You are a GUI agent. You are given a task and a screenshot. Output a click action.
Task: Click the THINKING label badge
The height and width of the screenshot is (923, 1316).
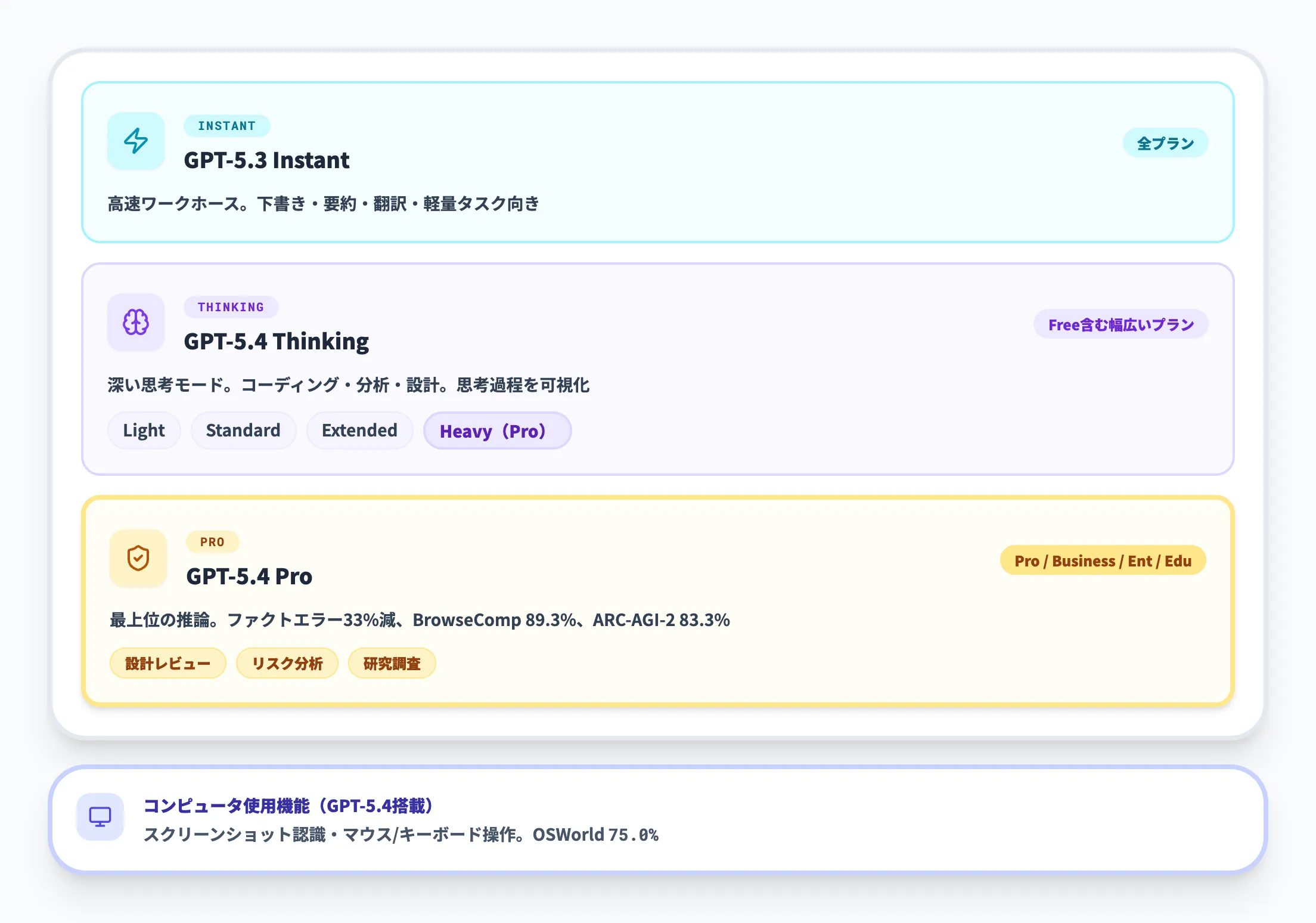(x=231, y=307)
